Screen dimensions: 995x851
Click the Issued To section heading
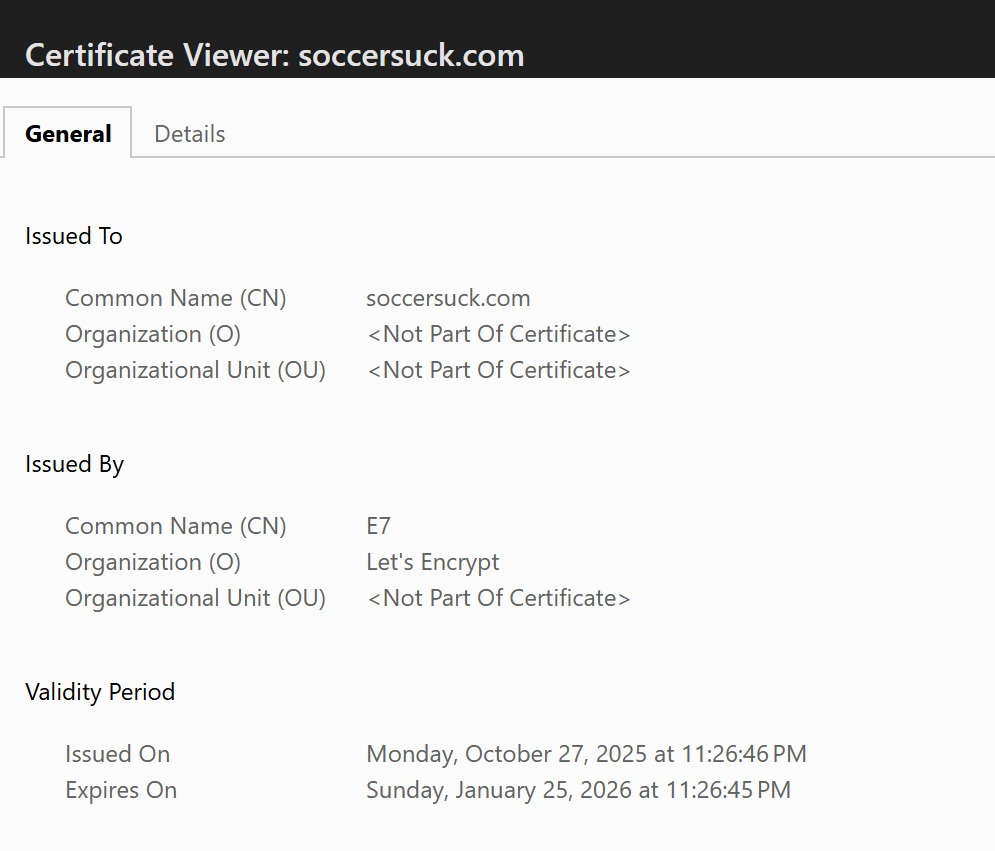coord(74,236)
